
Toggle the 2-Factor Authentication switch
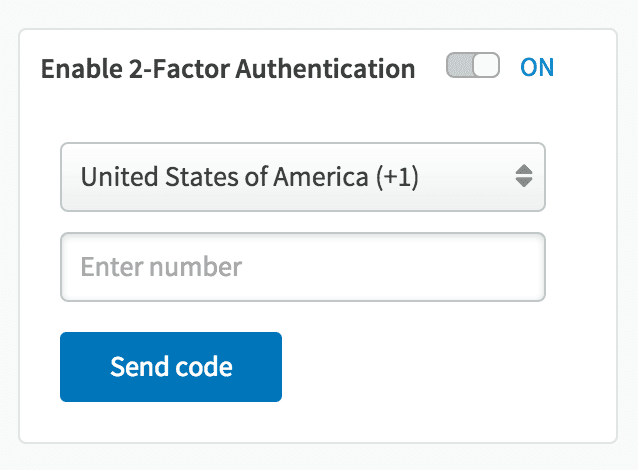click(472, 68)
